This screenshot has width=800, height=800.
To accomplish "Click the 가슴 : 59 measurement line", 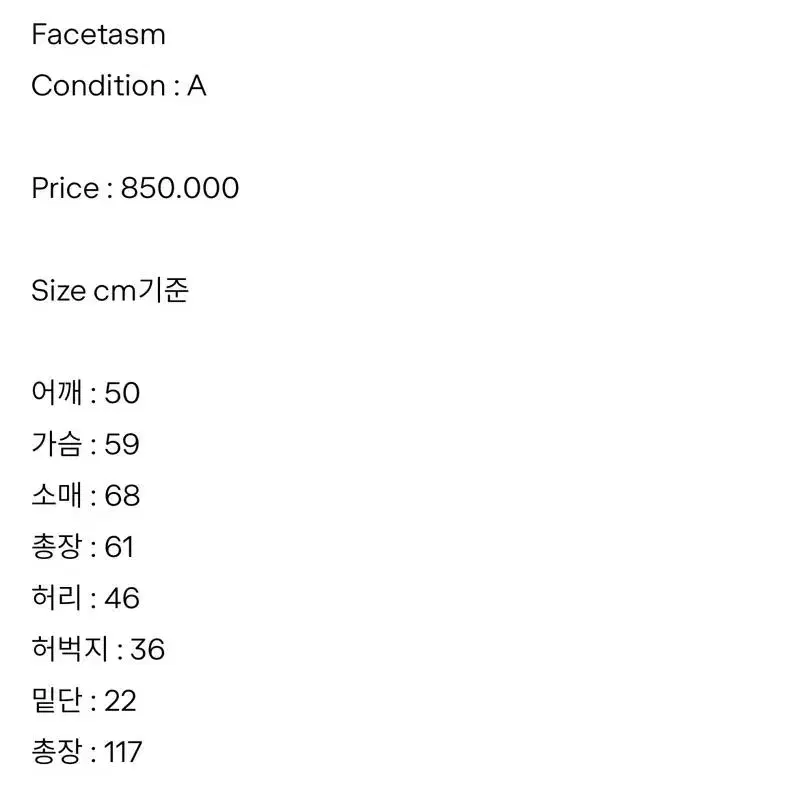I will pyautogui.click(x=86, y=444).
